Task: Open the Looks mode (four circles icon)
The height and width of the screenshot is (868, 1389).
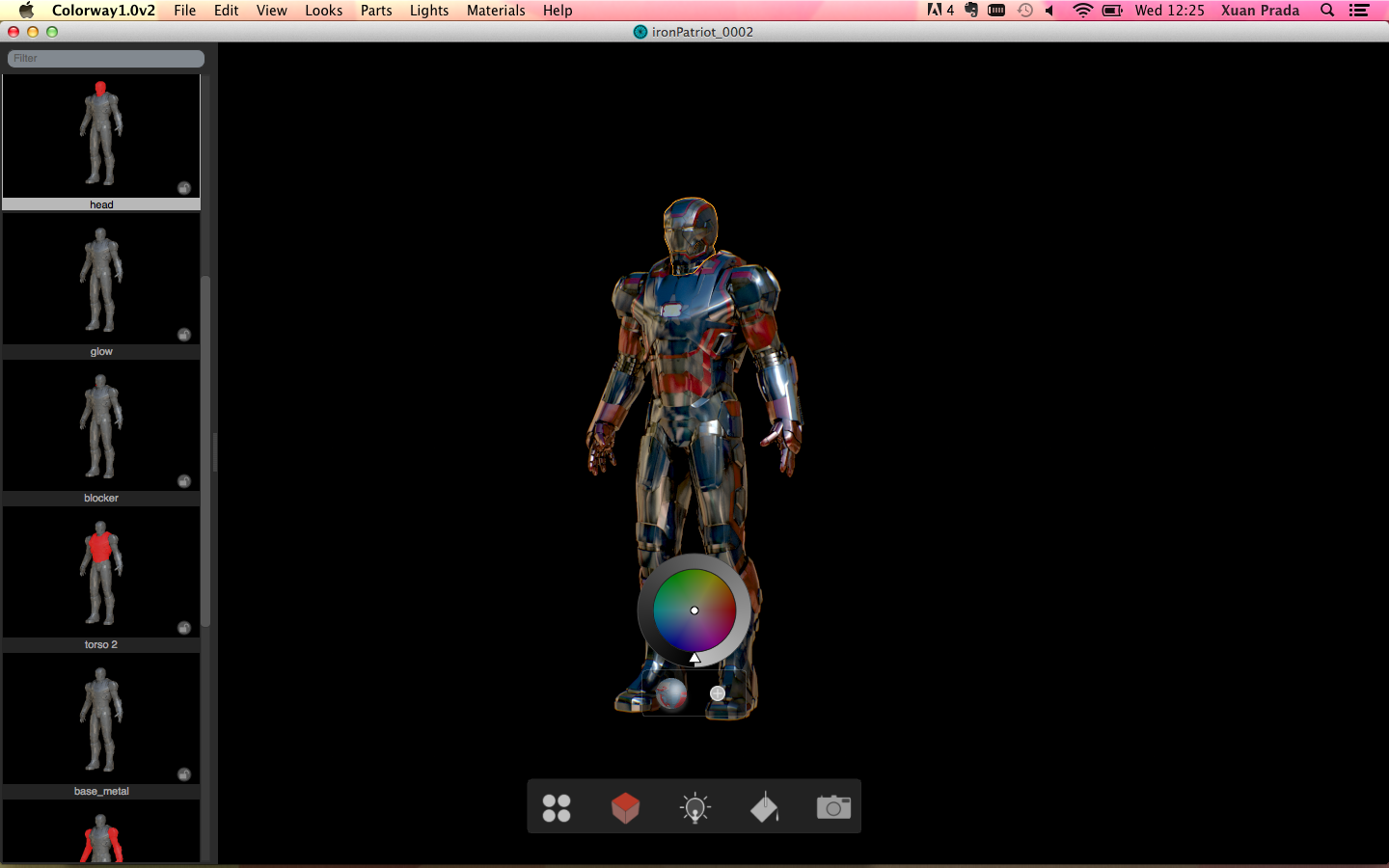Action: [x=557, y=807]
